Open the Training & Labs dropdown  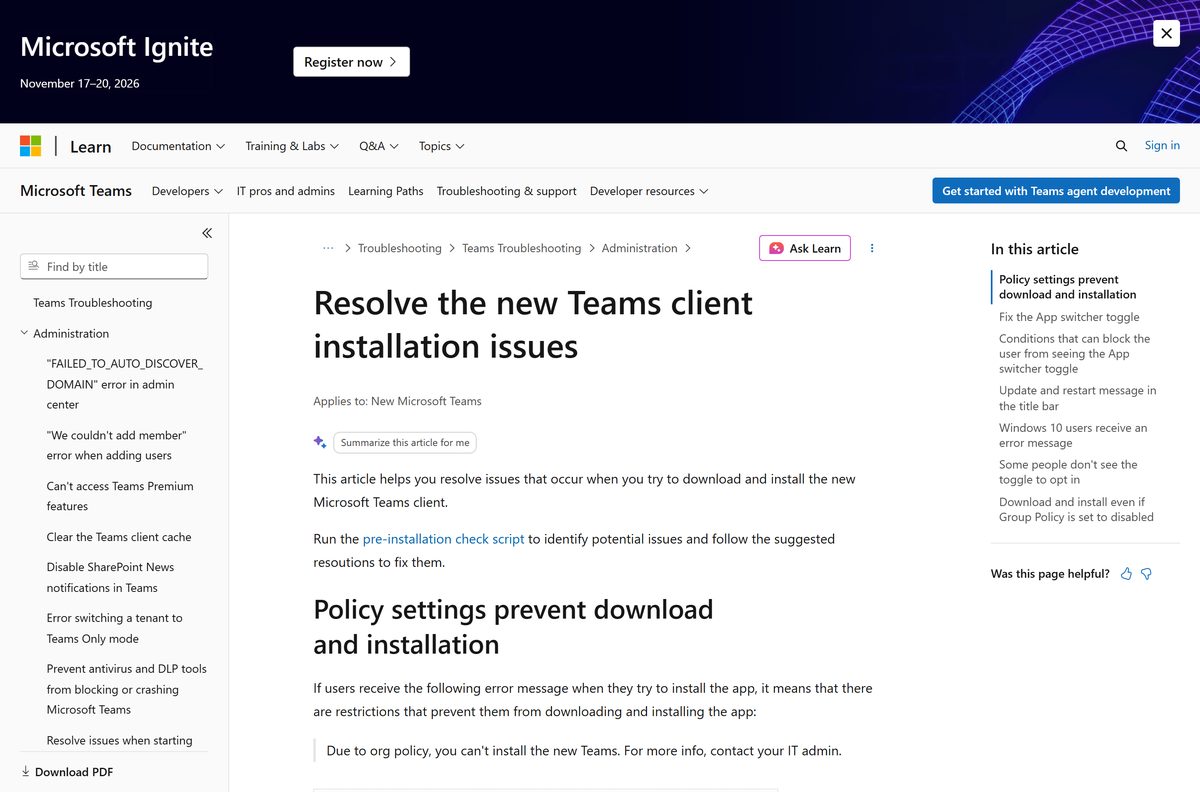tap(292, 146)
